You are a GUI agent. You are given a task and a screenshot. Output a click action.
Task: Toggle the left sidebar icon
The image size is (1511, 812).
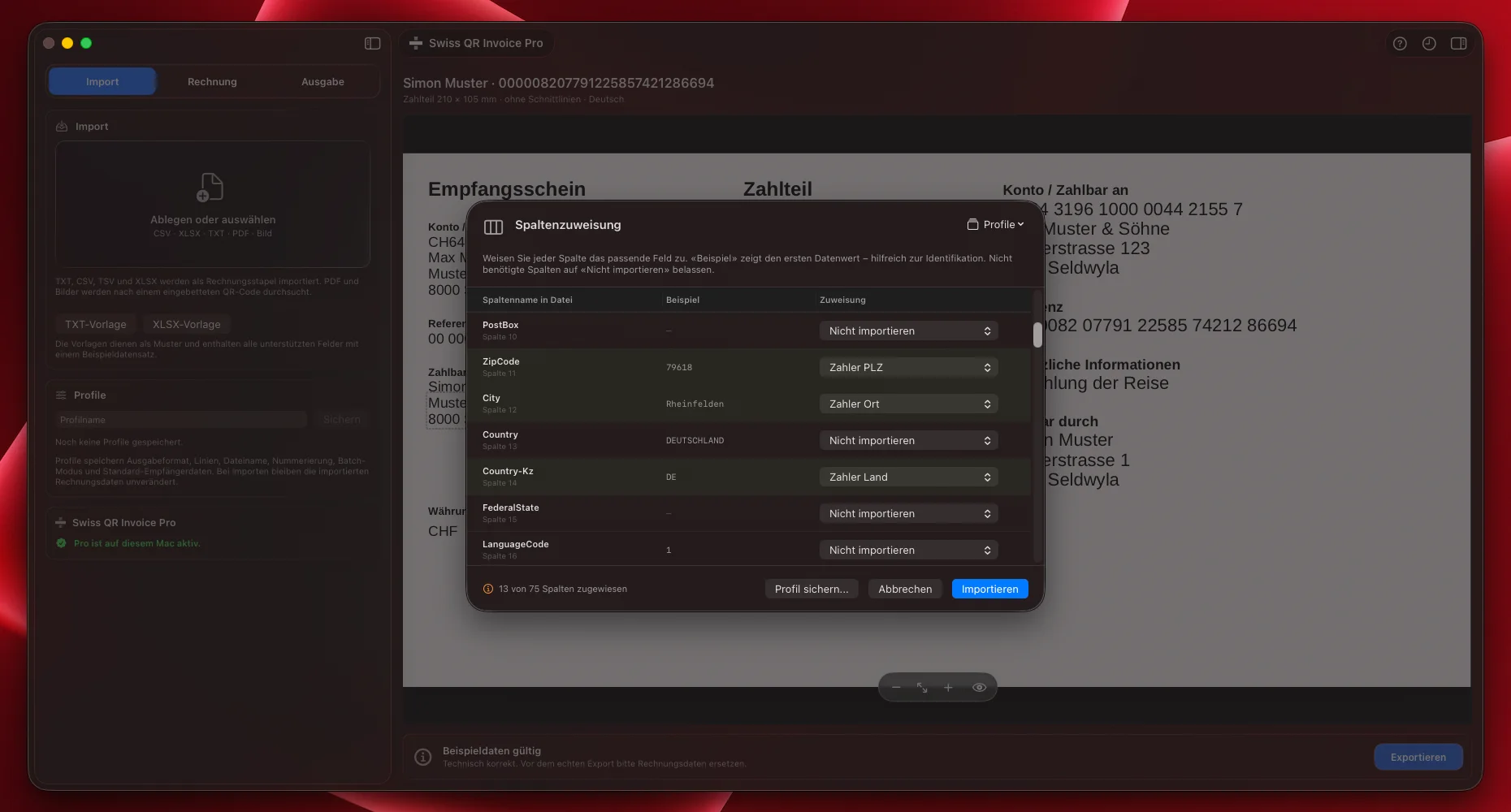372,43
